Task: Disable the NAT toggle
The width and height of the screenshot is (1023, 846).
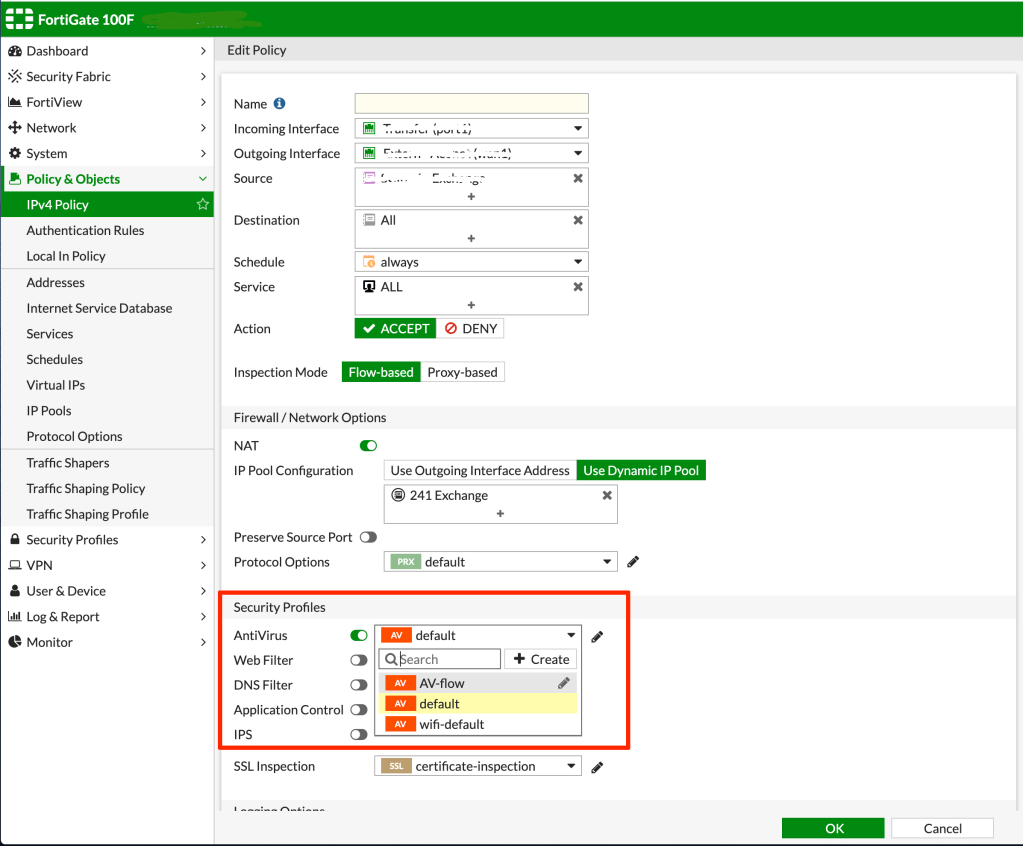Action: (x=368, y=446)
